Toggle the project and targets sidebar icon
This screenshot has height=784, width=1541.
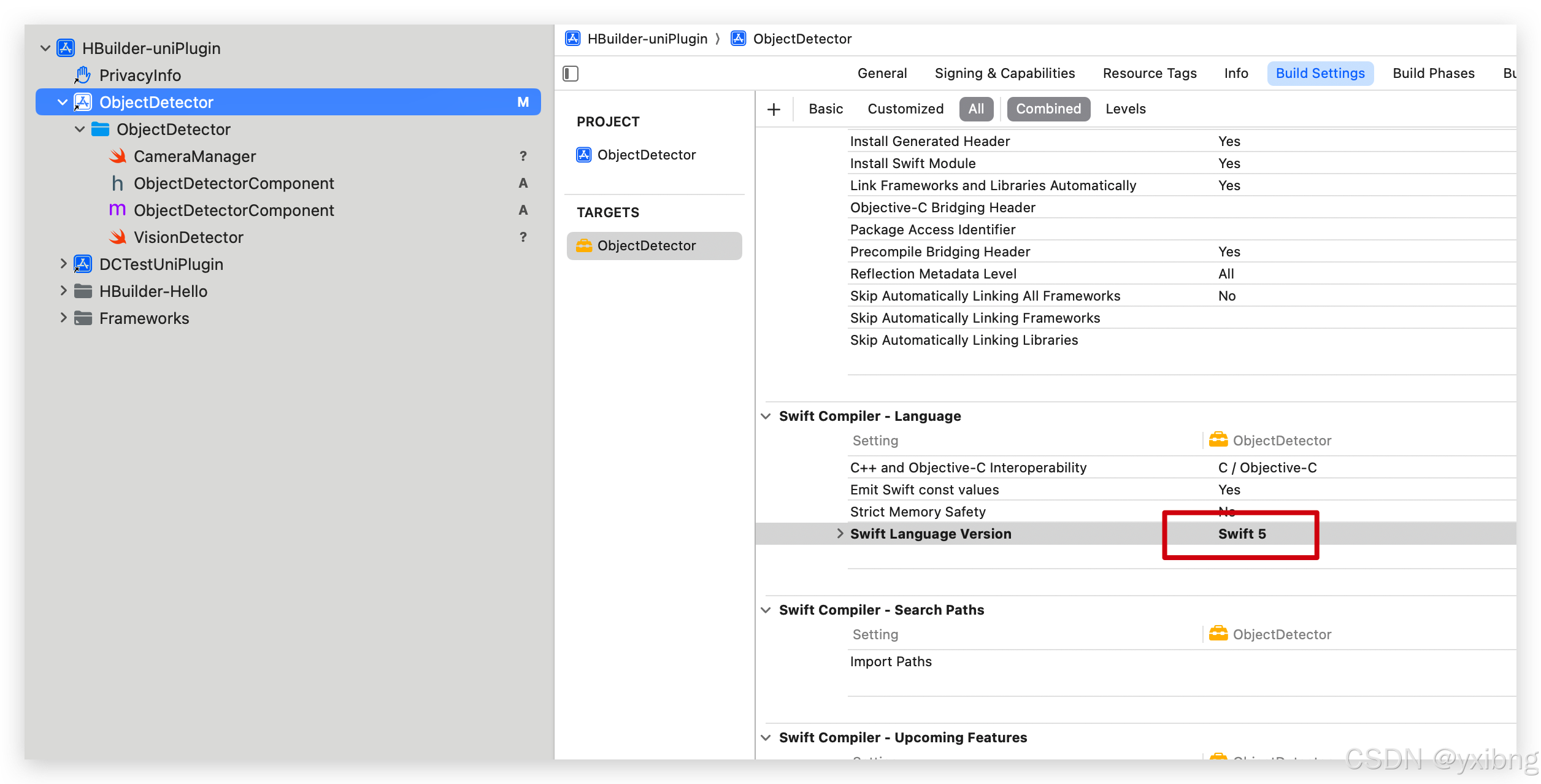(x=571, y=74)
